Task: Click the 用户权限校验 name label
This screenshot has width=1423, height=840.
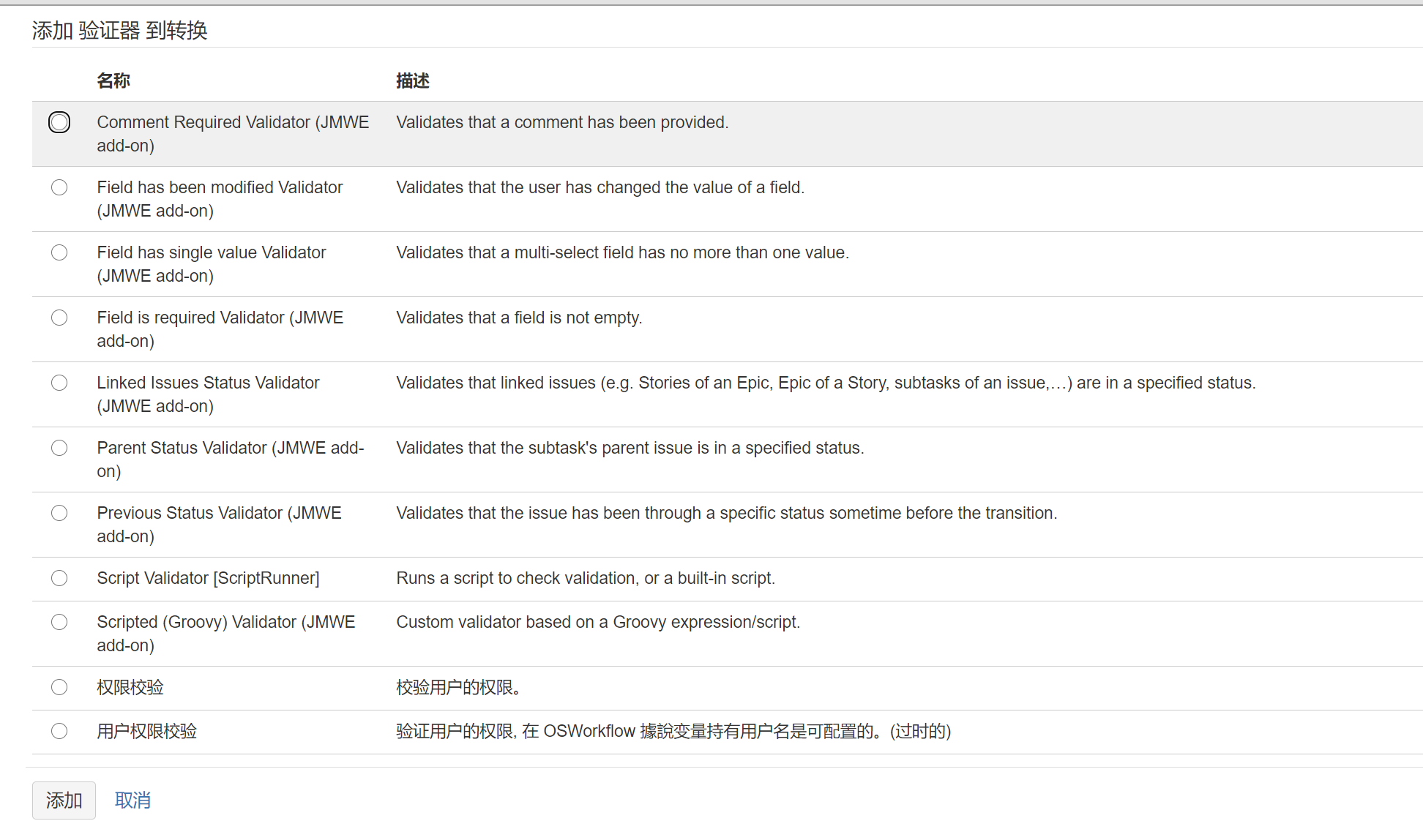Action: (147, 731)
